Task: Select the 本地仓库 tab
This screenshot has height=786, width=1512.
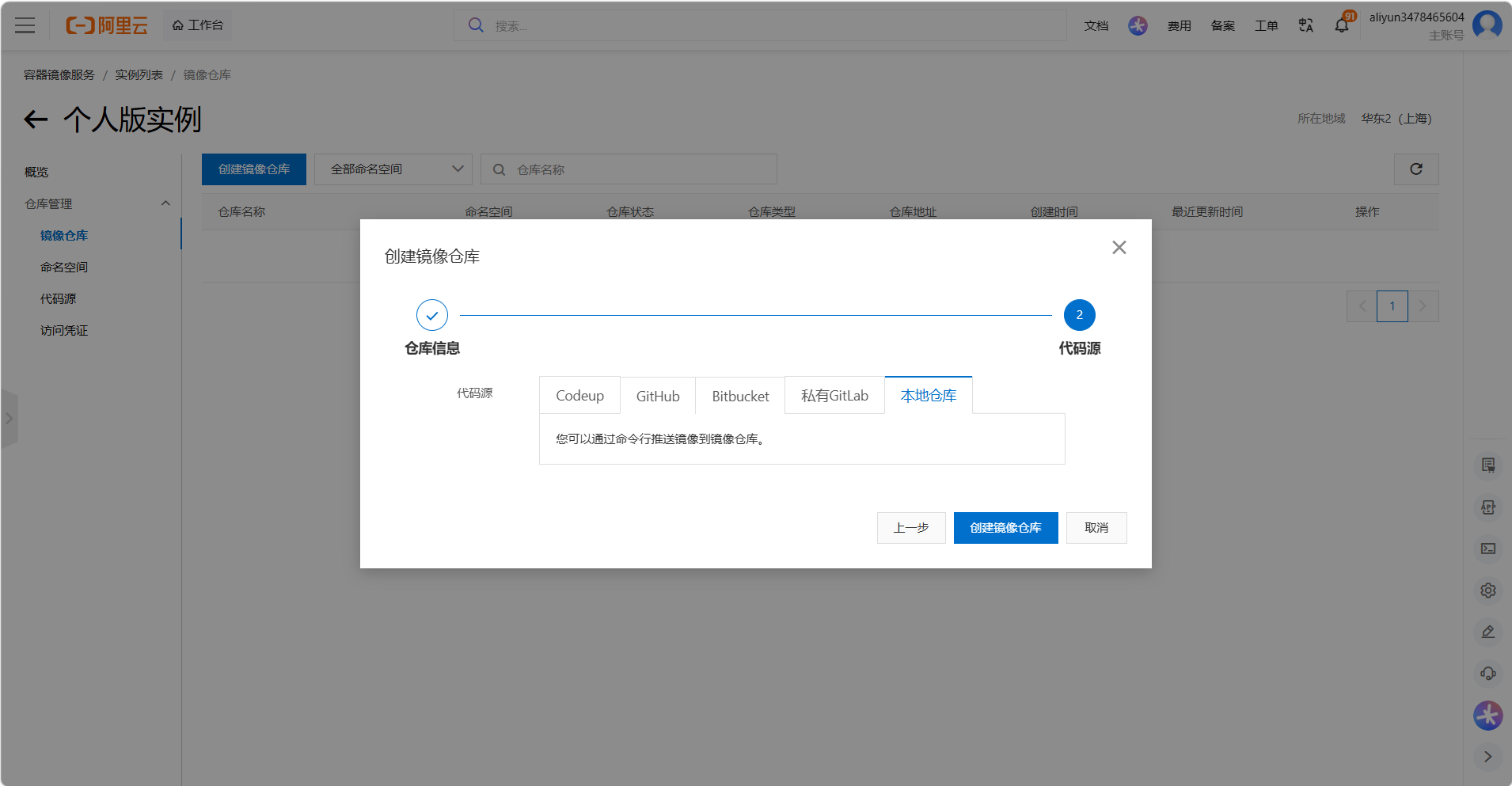Action: (929, 396)
